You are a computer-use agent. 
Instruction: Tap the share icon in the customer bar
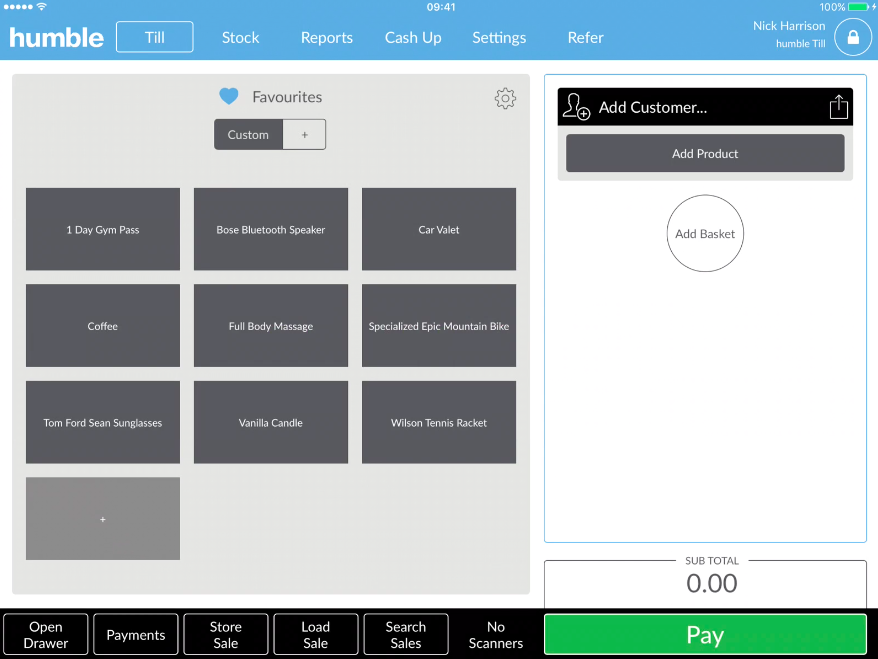[838, 106]
